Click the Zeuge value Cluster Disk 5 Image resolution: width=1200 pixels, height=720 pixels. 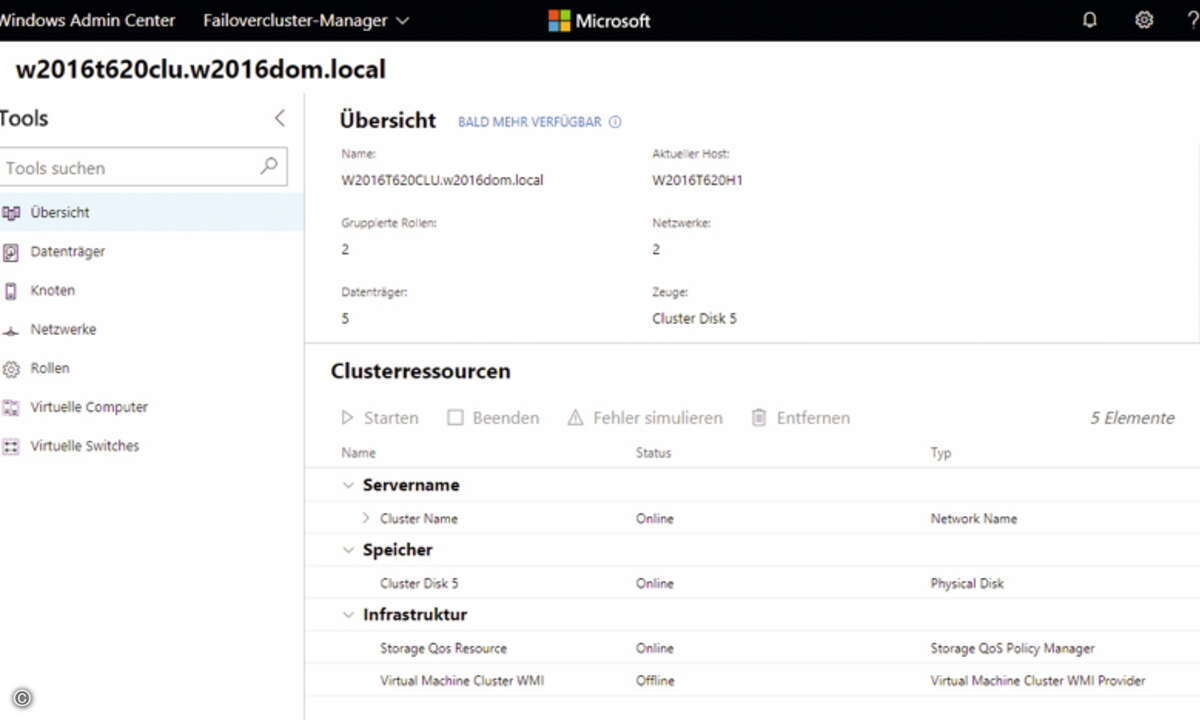[x=694, y=318]
